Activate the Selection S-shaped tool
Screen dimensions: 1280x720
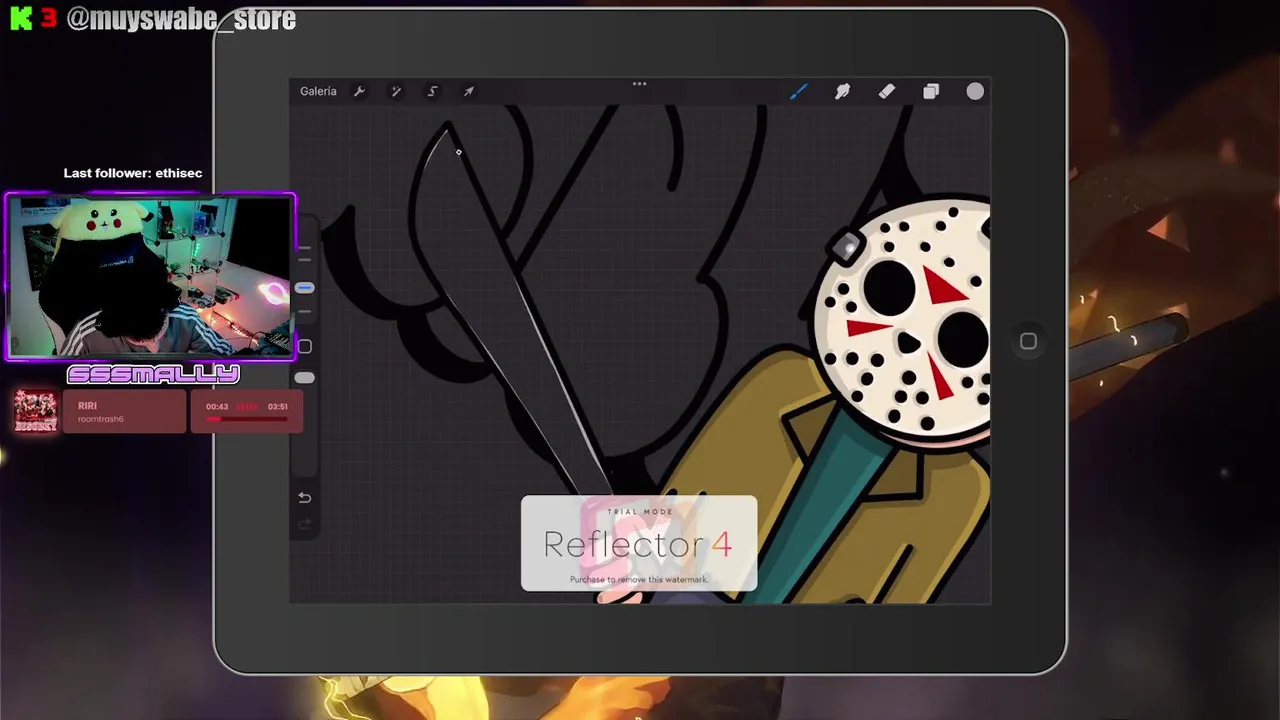(432, 91)
